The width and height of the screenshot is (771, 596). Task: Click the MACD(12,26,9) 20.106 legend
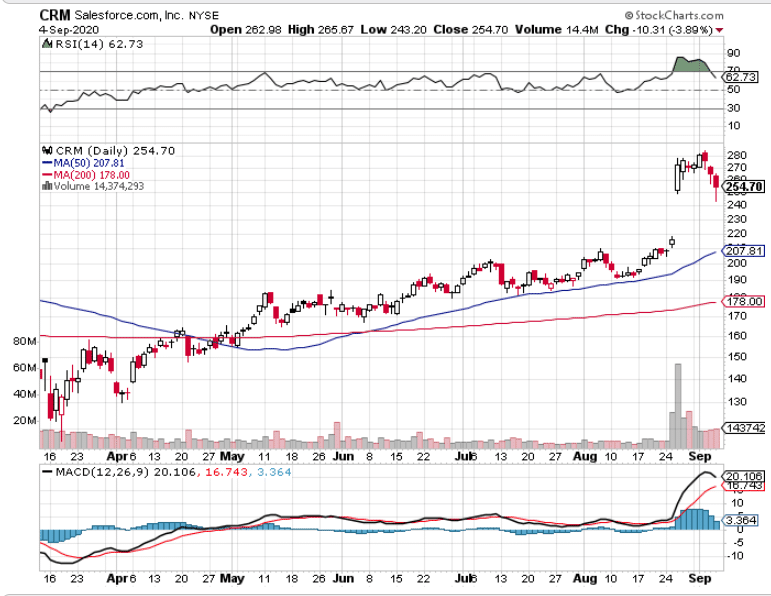click(x=120, y=472)
